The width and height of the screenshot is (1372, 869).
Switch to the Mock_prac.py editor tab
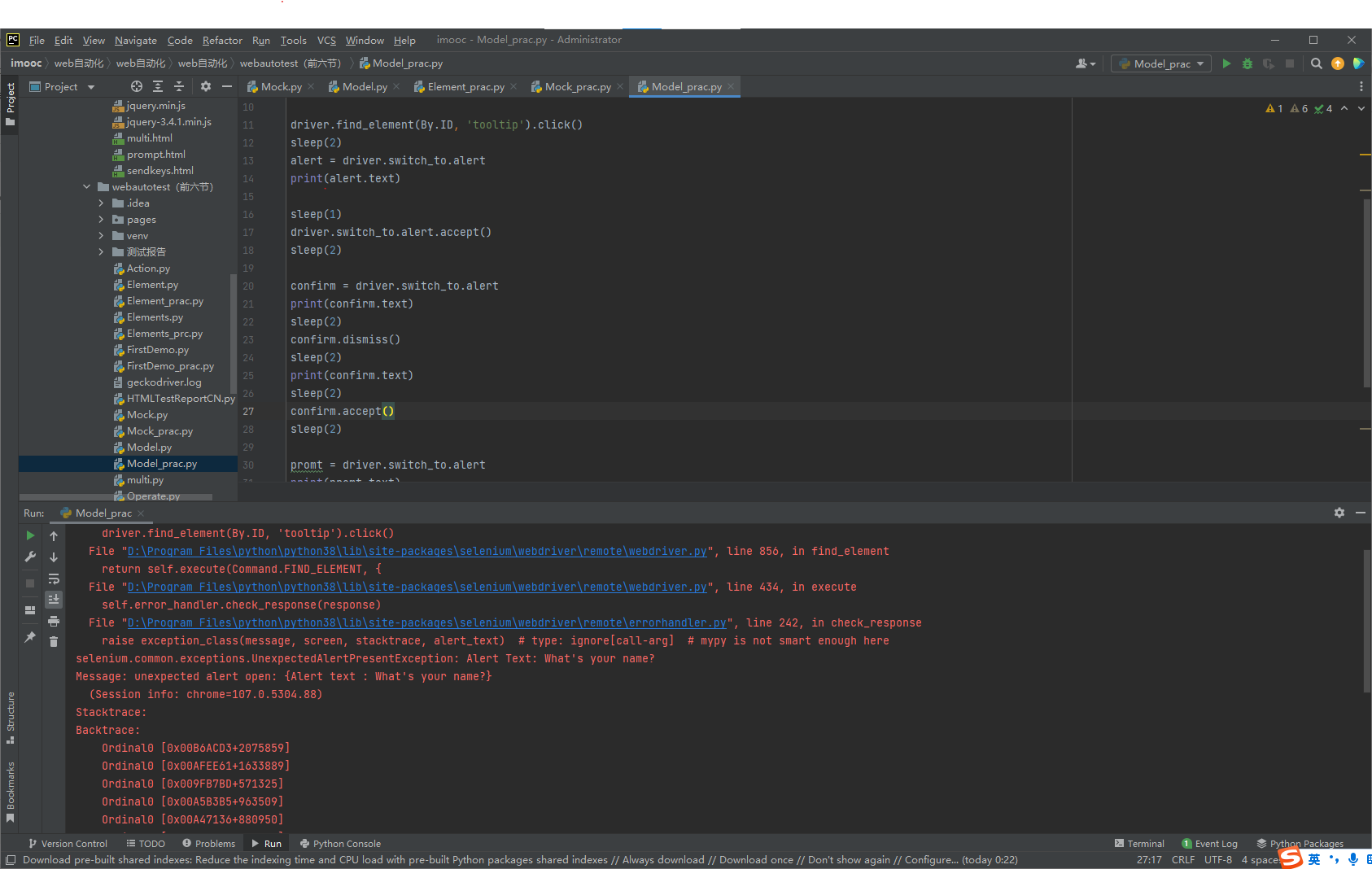pyautogui.click(x=577, y=86)
